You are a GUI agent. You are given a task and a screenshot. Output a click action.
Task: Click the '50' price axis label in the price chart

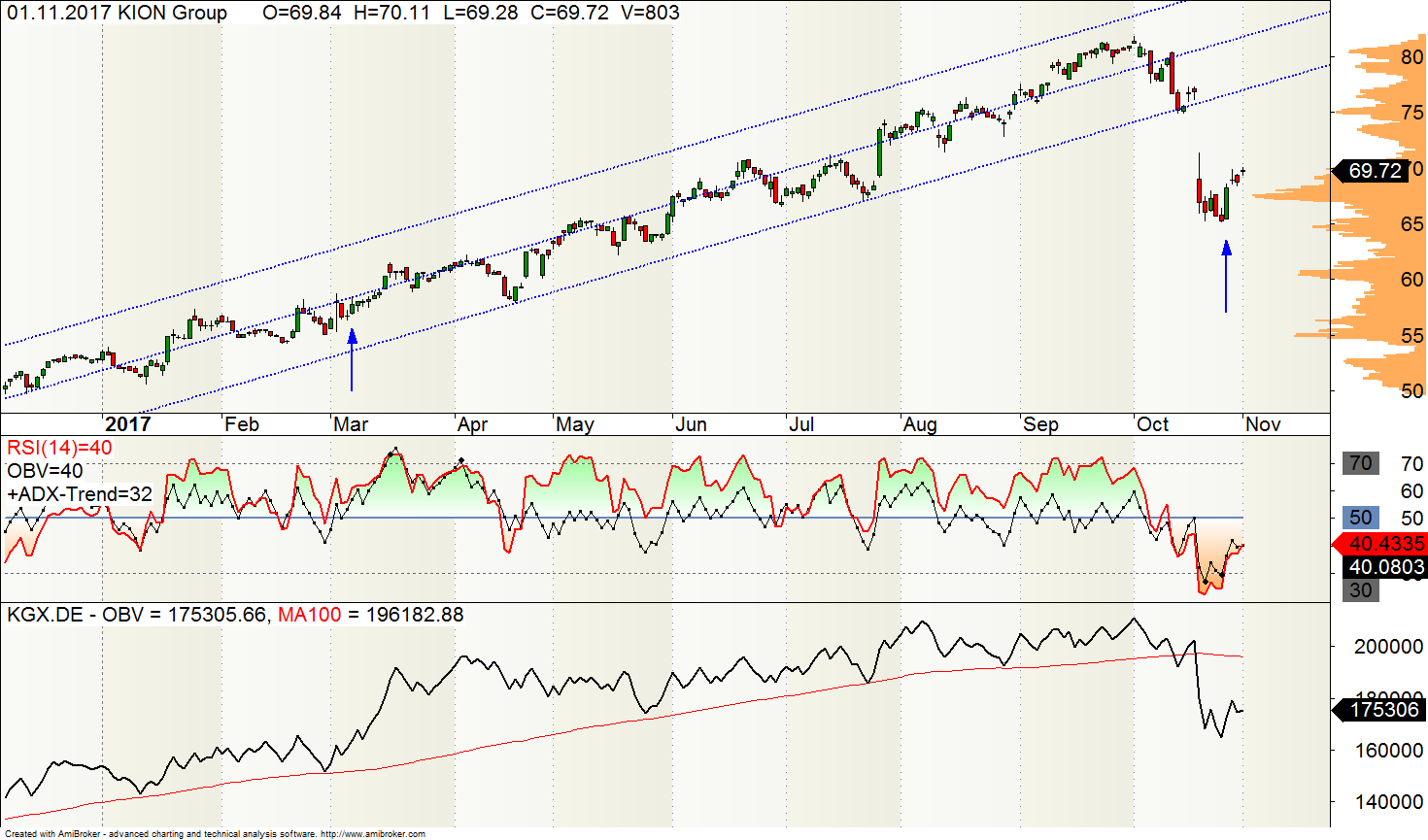click(x=1411, y=391)
